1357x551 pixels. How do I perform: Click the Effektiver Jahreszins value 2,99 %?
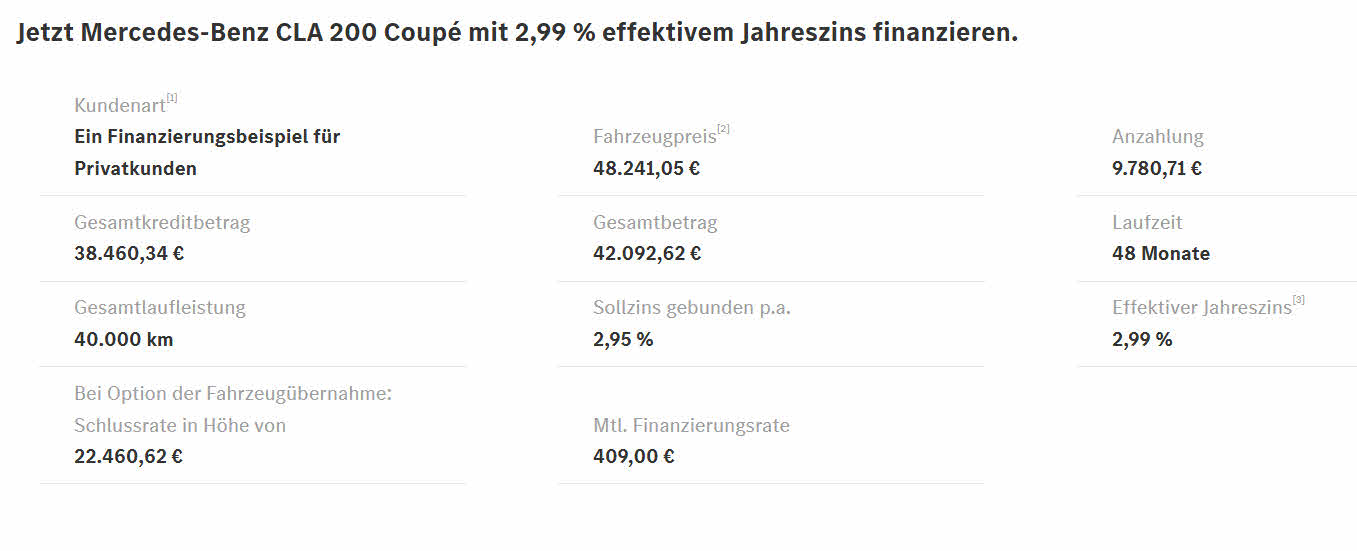[1142, 339]
